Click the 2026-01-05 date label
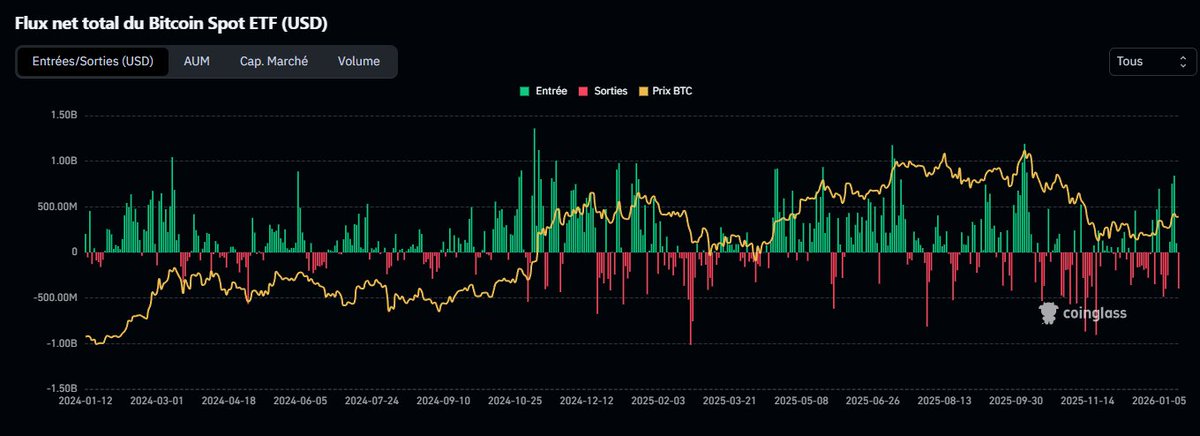The image size is (1200, 436). (1157, 401)
